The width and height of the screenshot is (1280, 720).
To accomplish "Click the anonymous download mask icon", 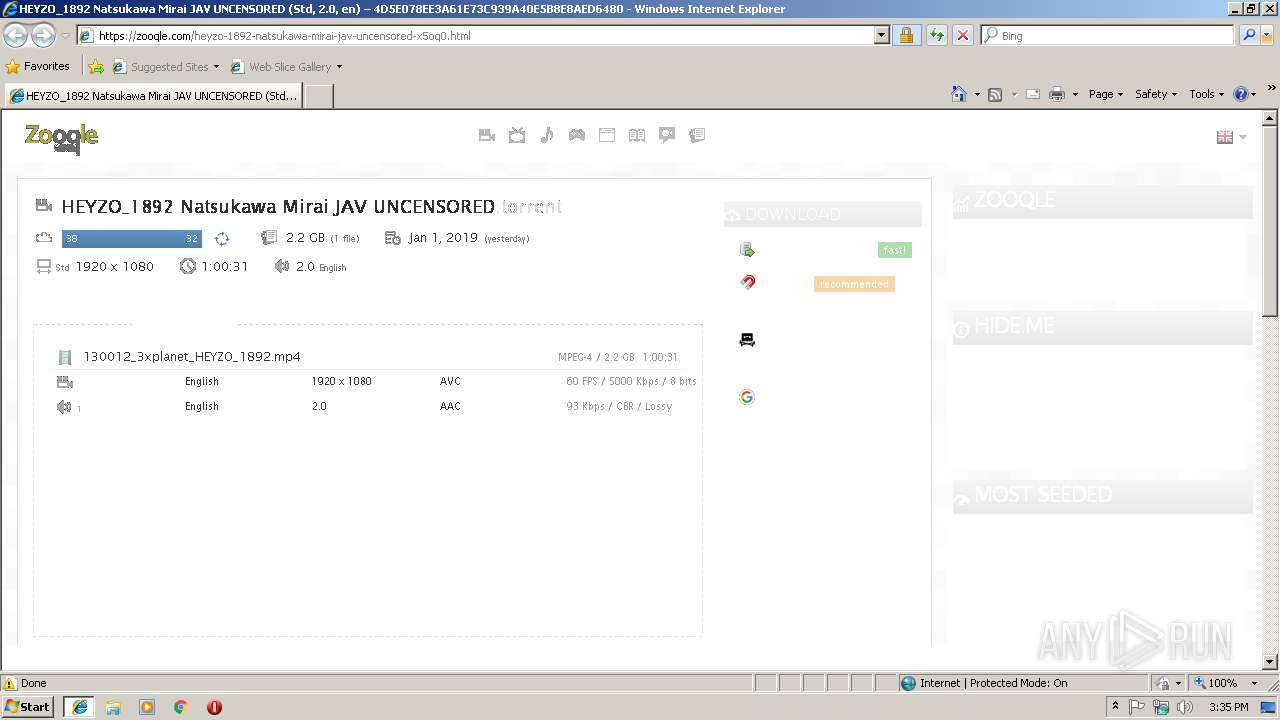I will 747,340.
